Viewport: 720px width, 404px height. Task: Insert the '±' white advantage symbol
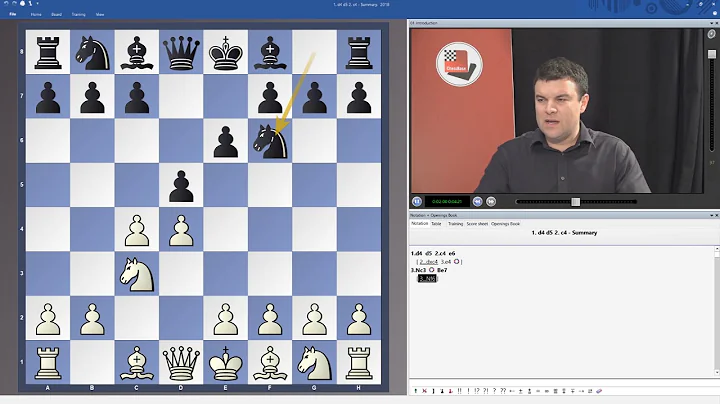[520, 391]
